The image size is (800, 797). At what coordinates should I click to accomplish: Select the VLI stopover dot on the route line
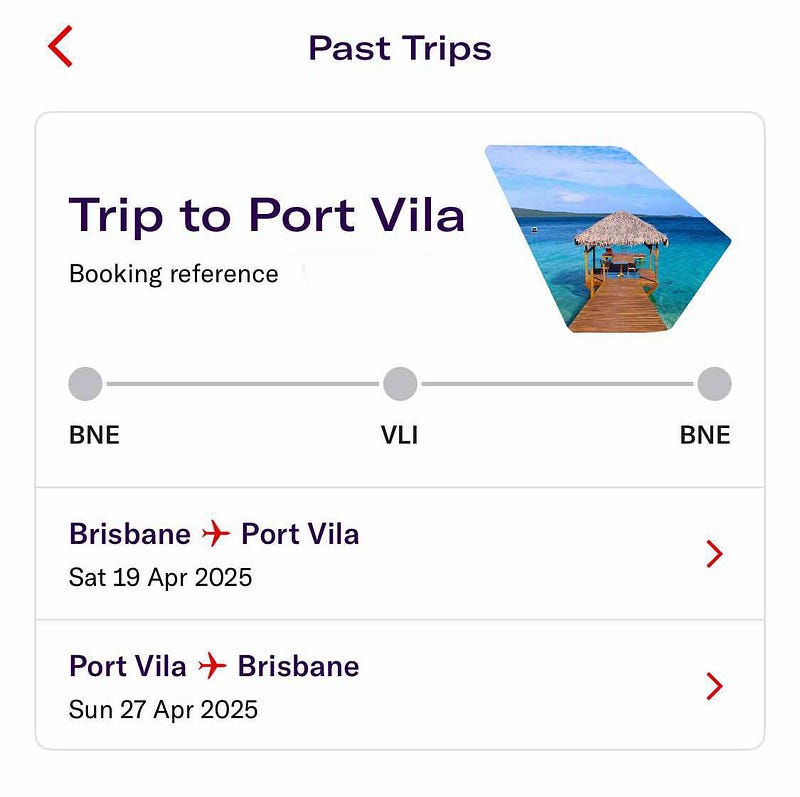400,382
